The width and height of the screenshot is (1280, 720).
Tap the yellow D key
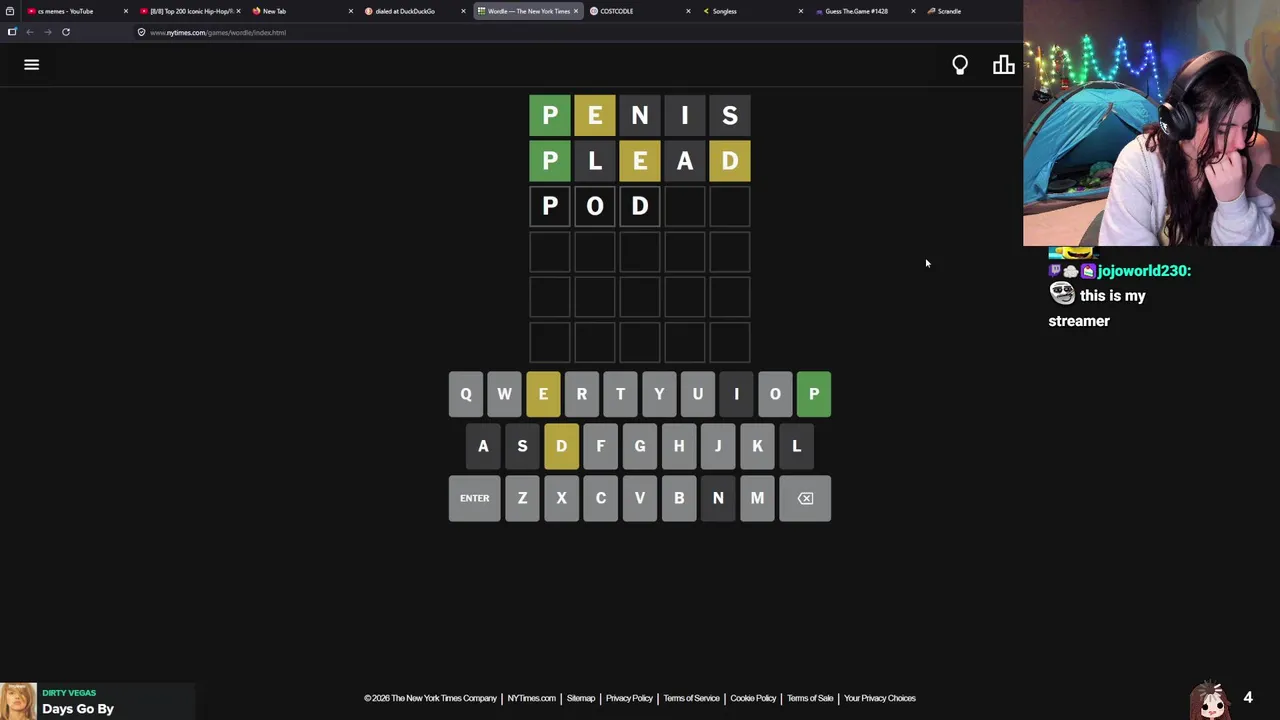pos(561,446)
